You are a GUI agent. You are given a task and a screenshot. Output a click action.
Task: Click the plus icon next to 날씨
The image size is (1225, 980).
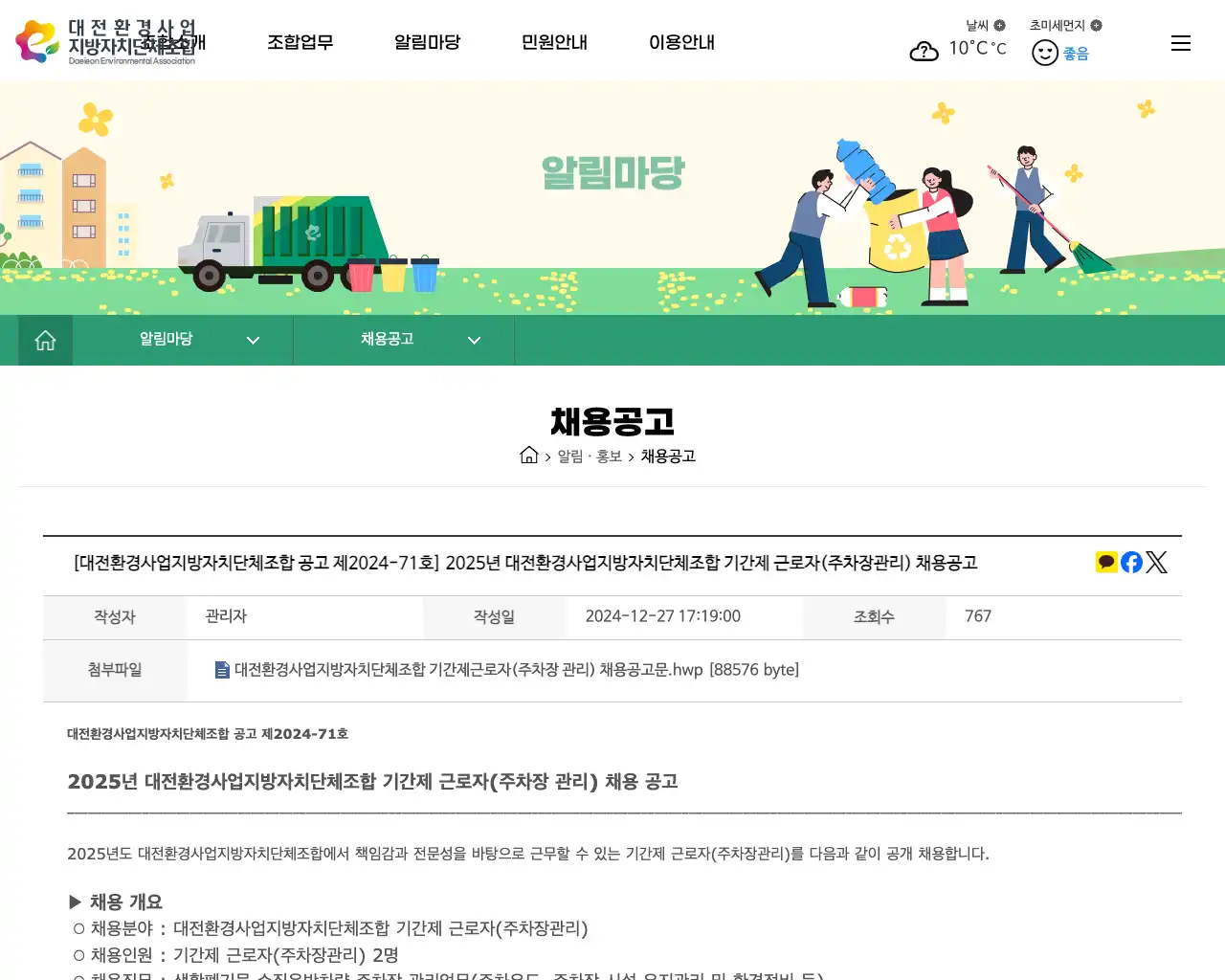click(x=999, y=25)
